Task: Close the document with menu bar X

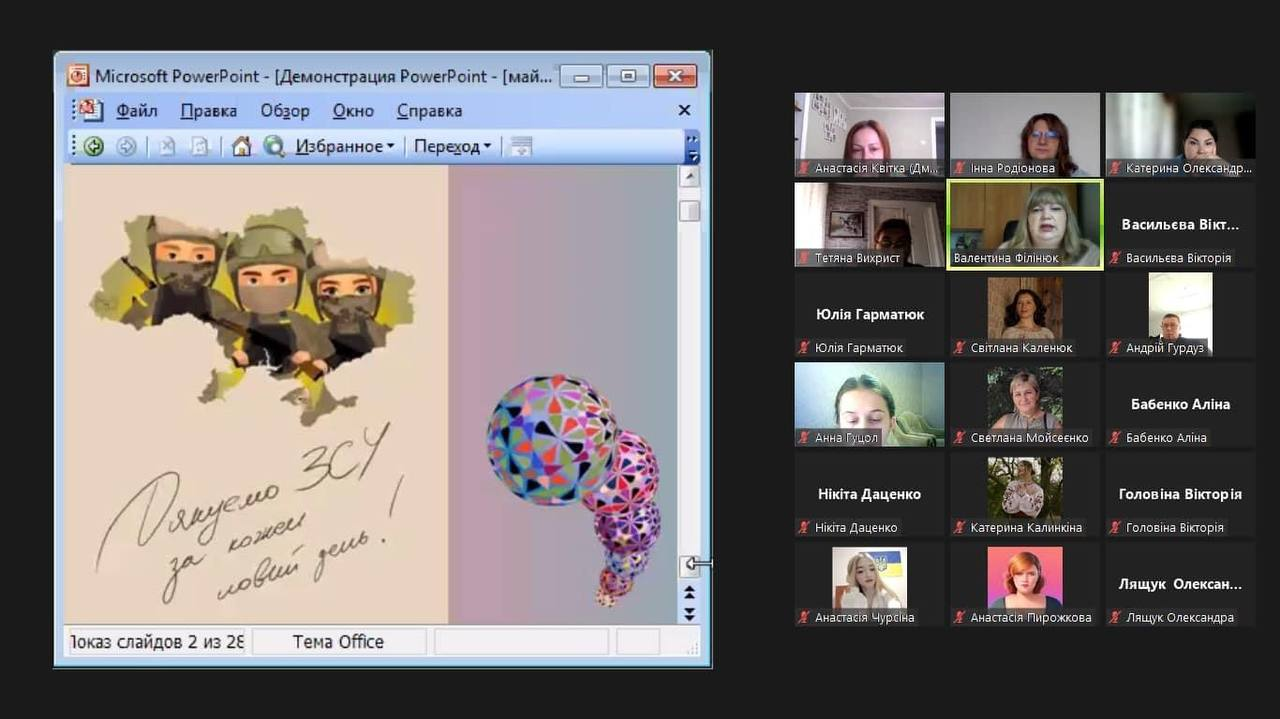Action: [x=685, y=110]
